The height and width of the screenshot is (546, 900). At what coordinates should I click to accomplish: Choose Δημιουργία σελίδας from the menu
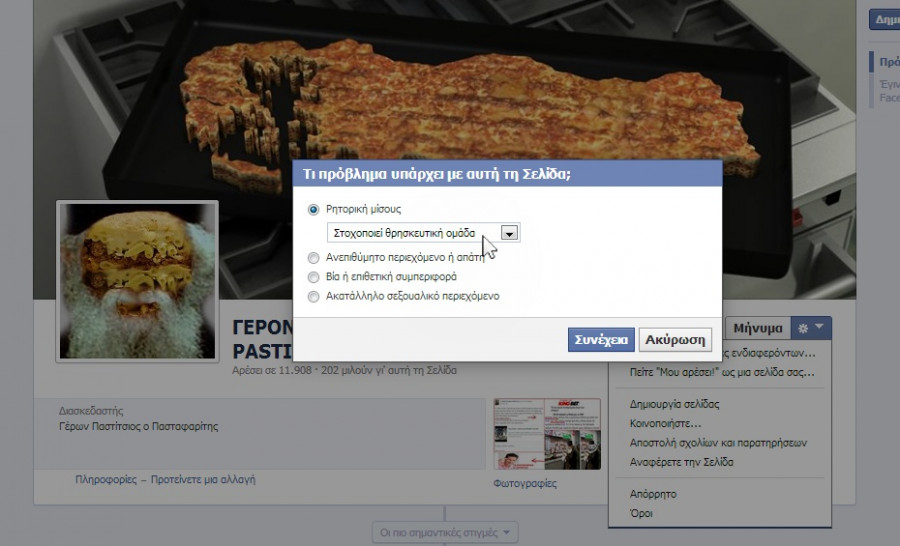(675, 404)
